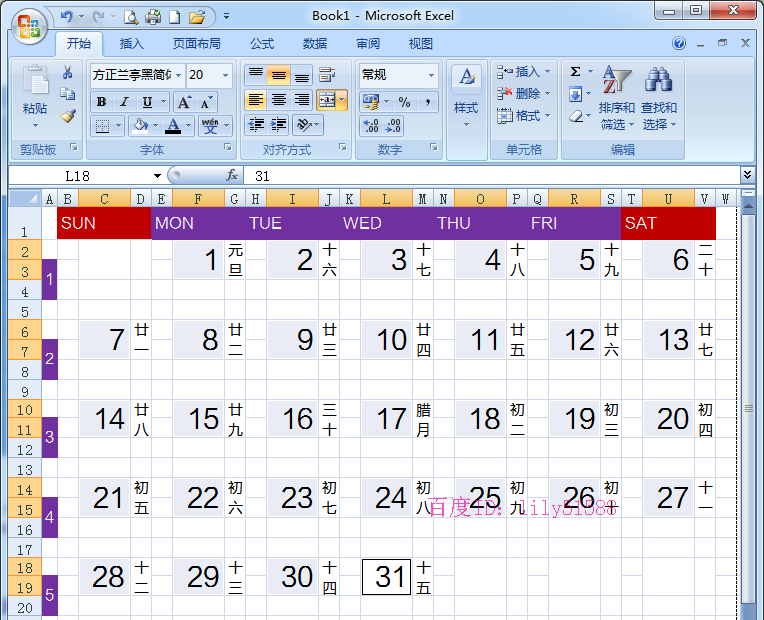Screen dimensions: 764x620
Task: Toggle Bold formatting
Action: click(x=101, y=102)
